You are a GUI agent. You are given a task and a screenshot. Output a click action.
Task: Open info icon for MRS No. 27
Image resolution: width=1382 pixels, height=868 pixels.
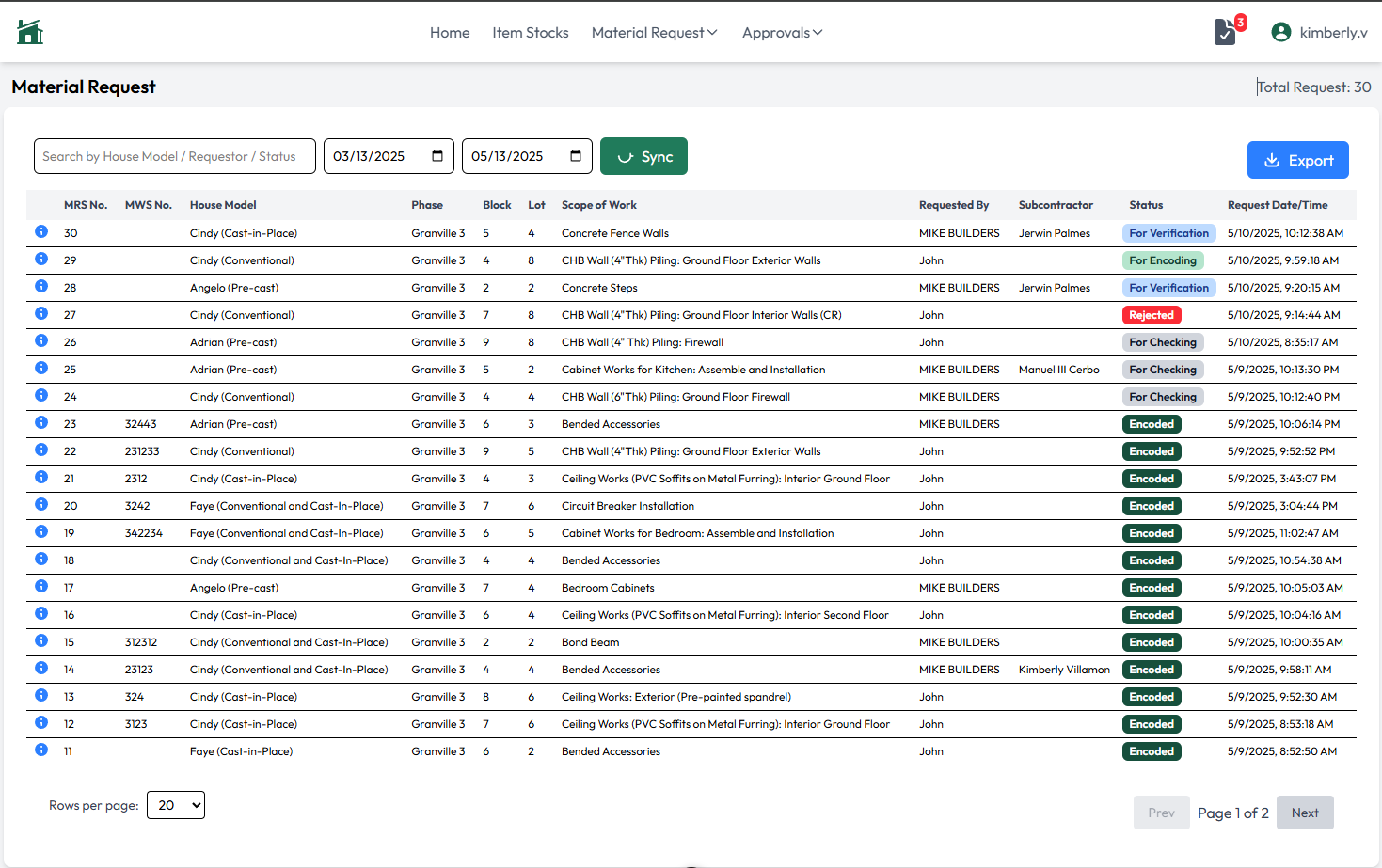tap(41, 313)
